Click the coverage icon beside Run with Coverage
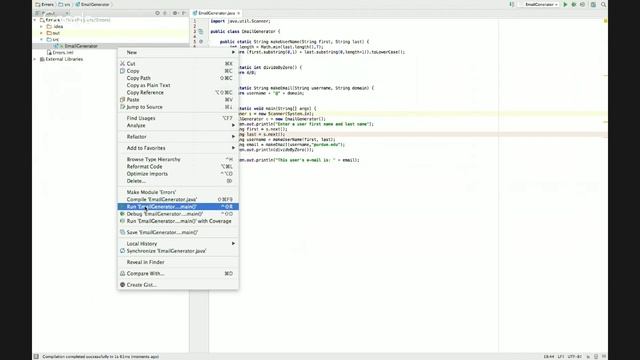 [122, 221]
